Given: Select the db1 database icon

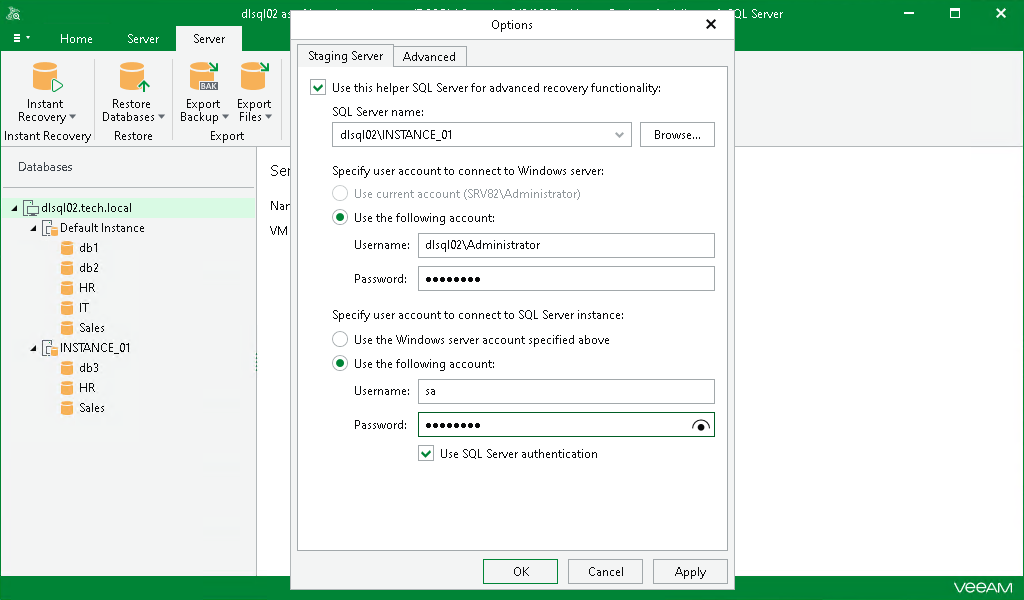Looking at the screenshot, I should pyautogui.click(x=68, y=248).
